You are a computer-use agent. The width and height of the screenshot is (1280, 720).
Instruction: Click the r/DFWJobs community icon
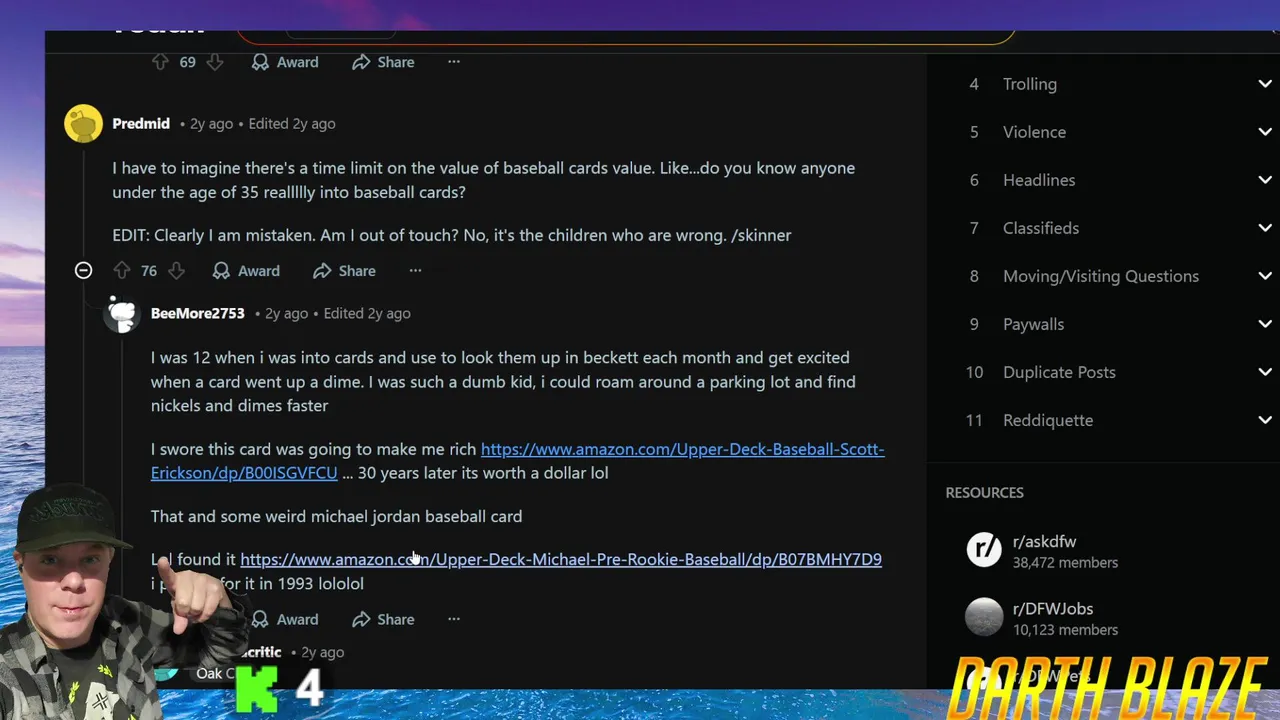click(x=984, y=617)
